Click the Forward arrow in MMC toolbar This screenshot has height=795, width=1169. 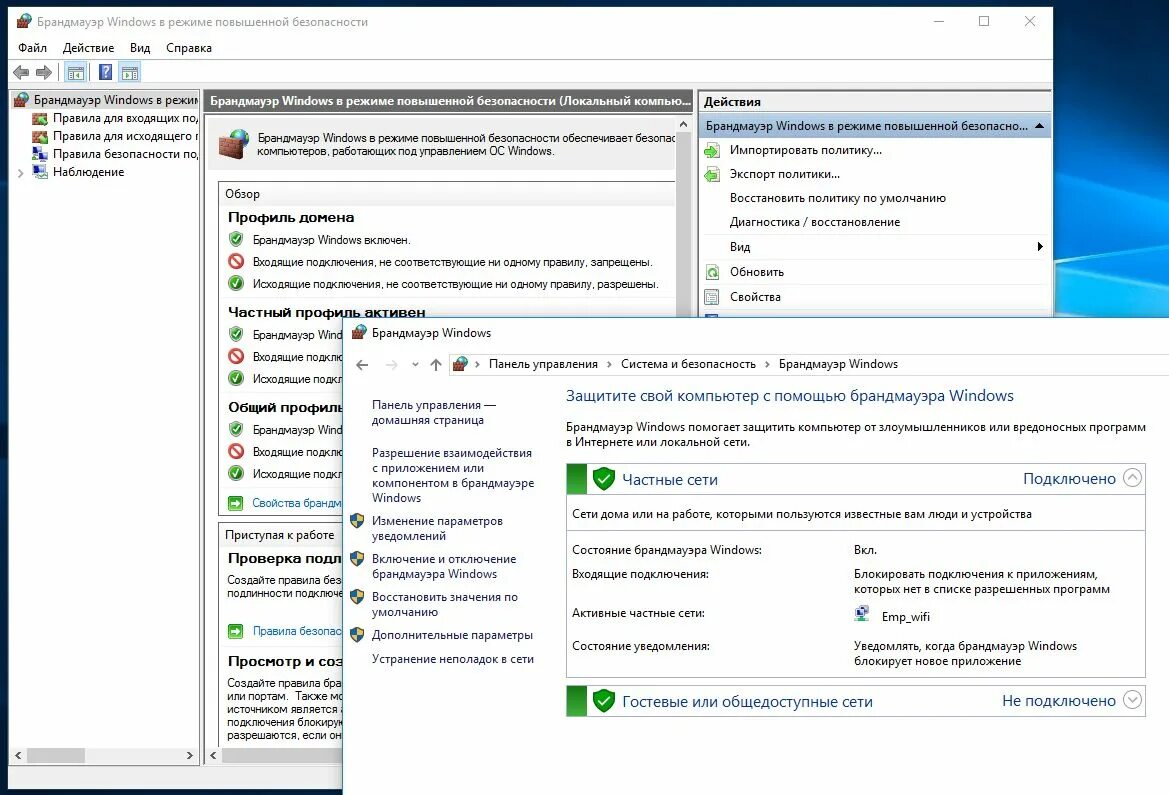(x=44, y=72)
